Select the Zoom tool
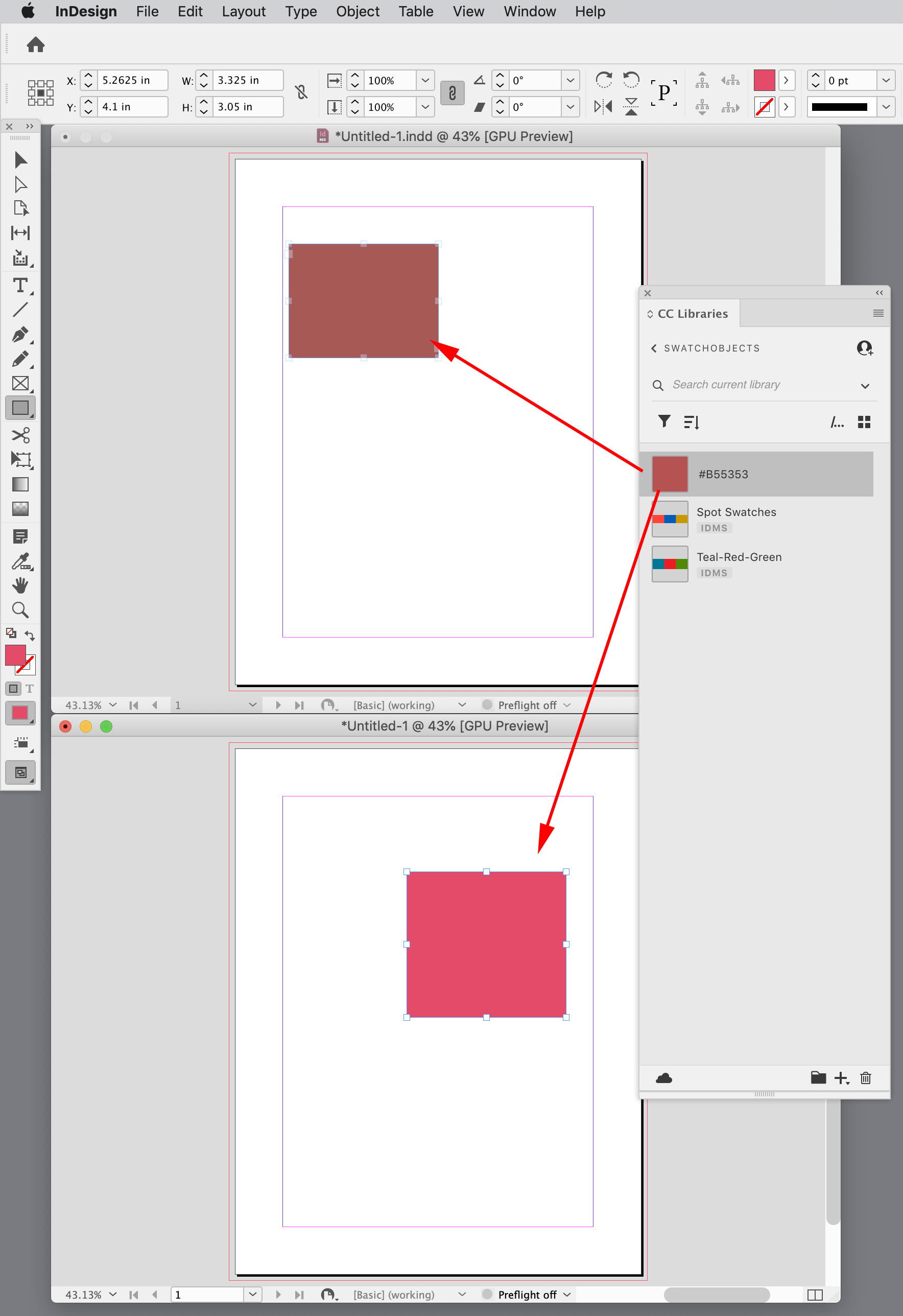903x1316 pixels. [x=20, y=610]
